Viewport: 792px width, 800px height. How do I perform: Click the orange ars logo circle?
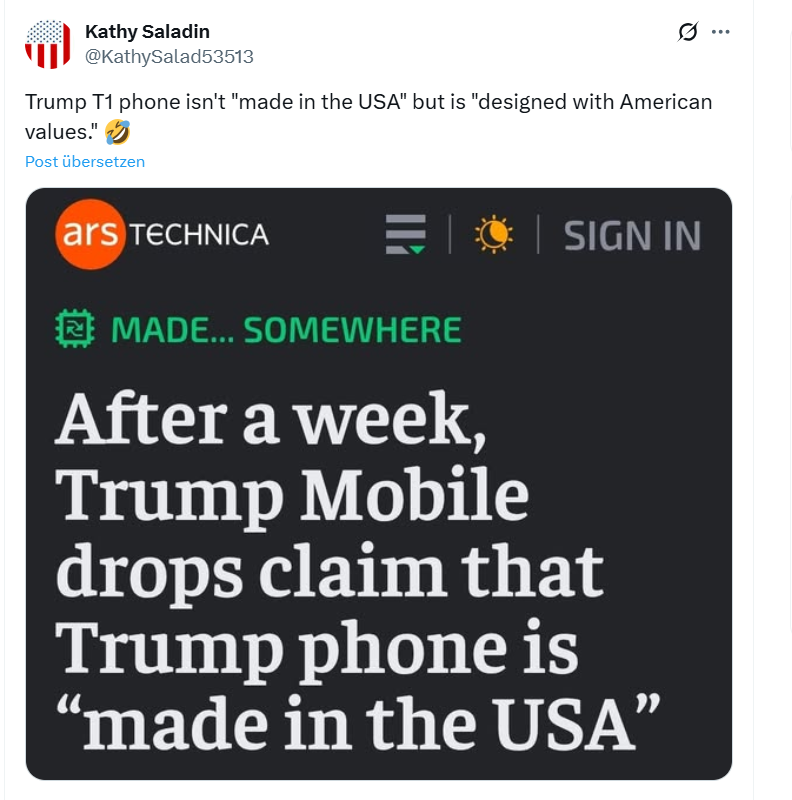click(90, 235)
